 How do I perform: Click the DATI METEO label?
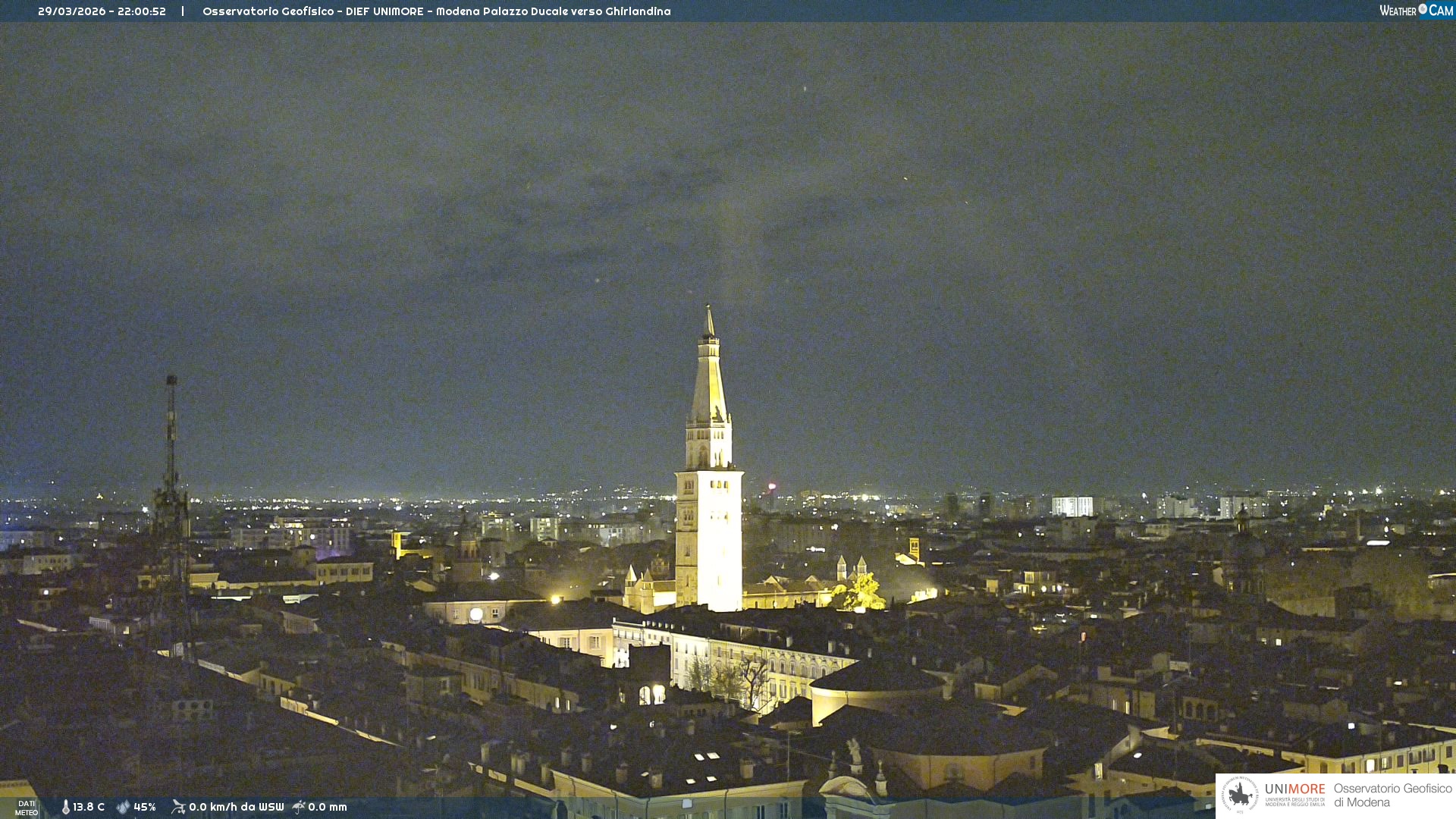pyautogui.click(x=27, y=808)
